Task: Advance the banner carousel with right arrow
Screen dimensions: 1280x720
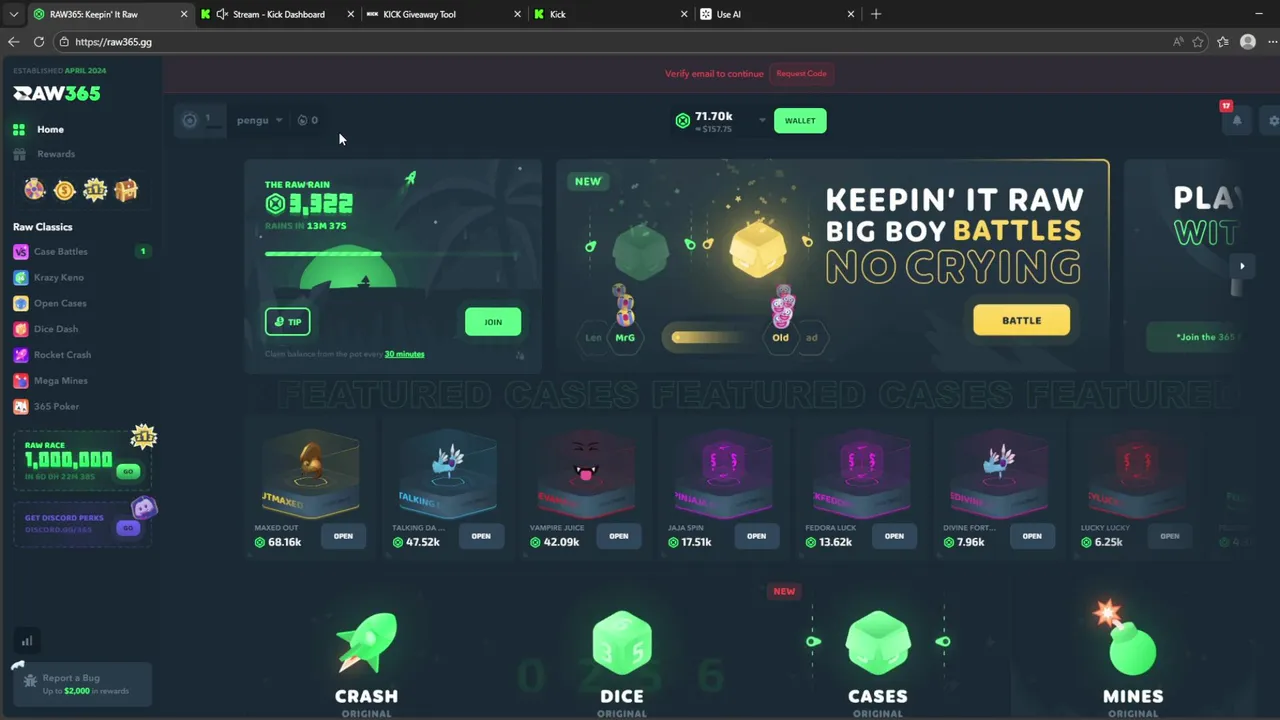Action: pos(1242,266)
